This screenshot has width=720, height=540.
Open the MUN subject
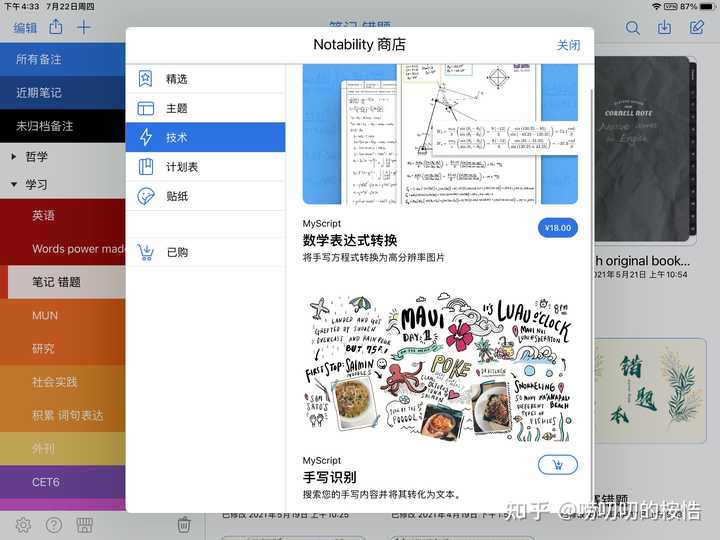pyautogui.click(x=62, y=315)
